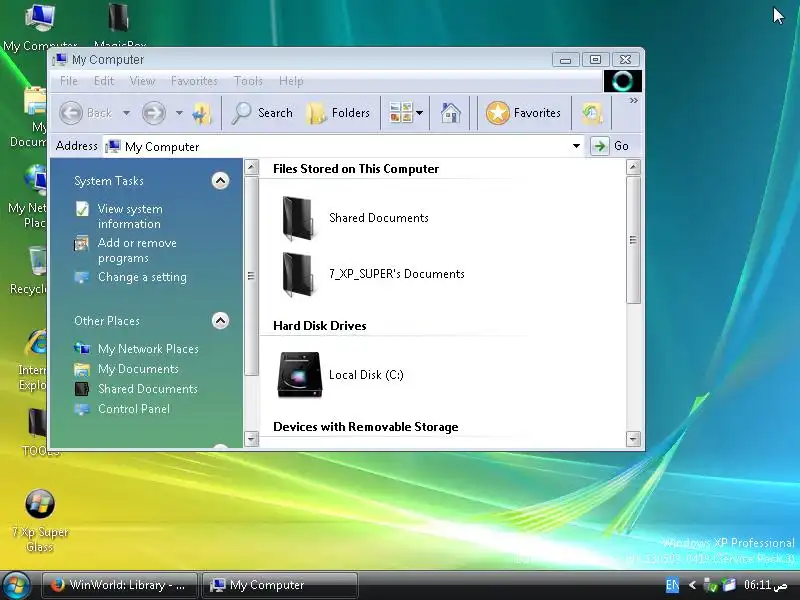Click the Home house icon
This screenshot has height=600, width=800.
pos(451,113)
